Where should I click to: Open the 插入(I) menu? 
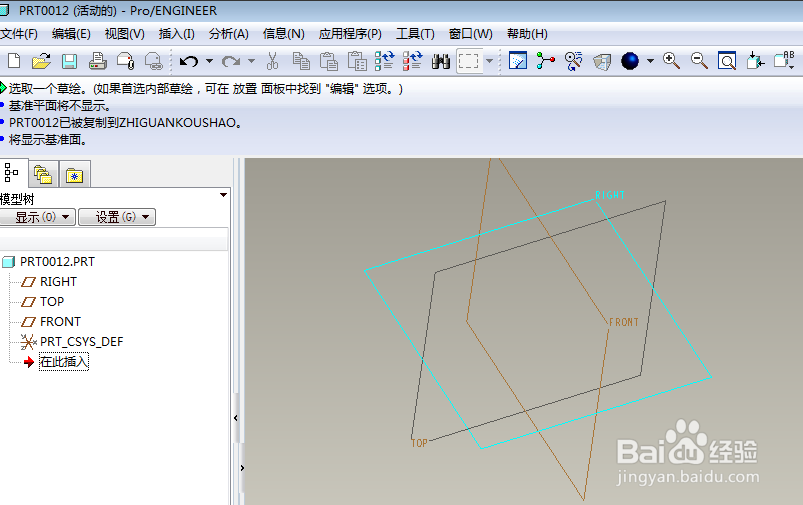177,34
